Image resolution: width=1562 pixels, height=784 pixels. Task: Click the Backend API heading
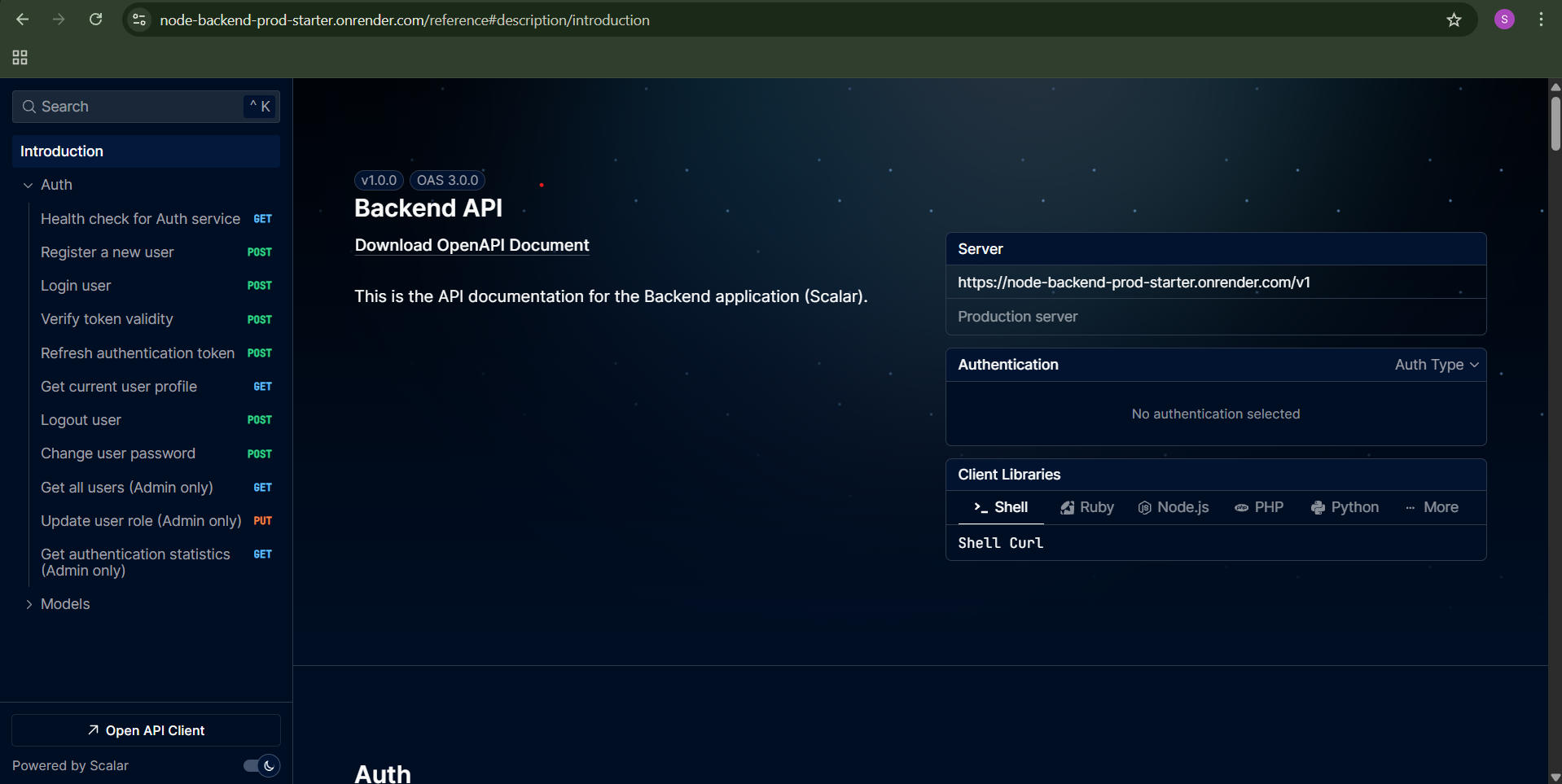pos(428,208)
